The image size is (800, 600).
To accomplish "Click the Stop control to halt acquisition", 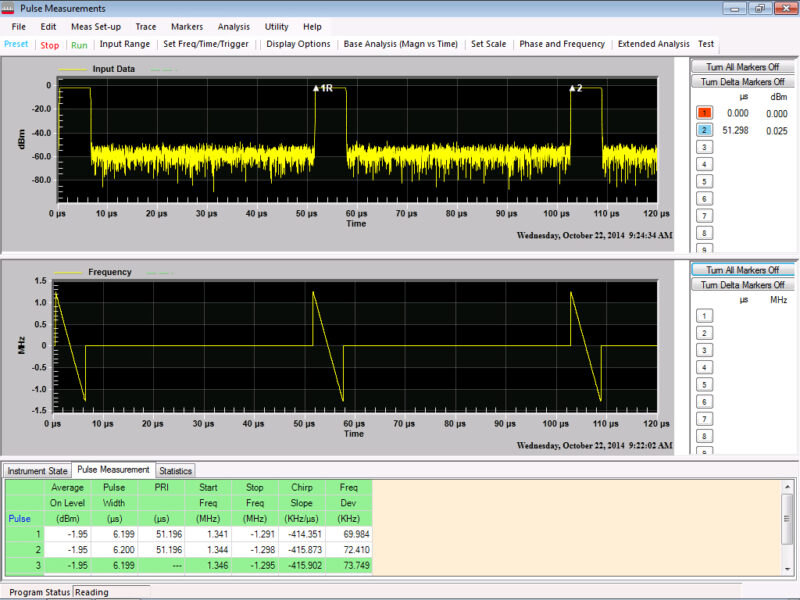I will tap(51, 44).
